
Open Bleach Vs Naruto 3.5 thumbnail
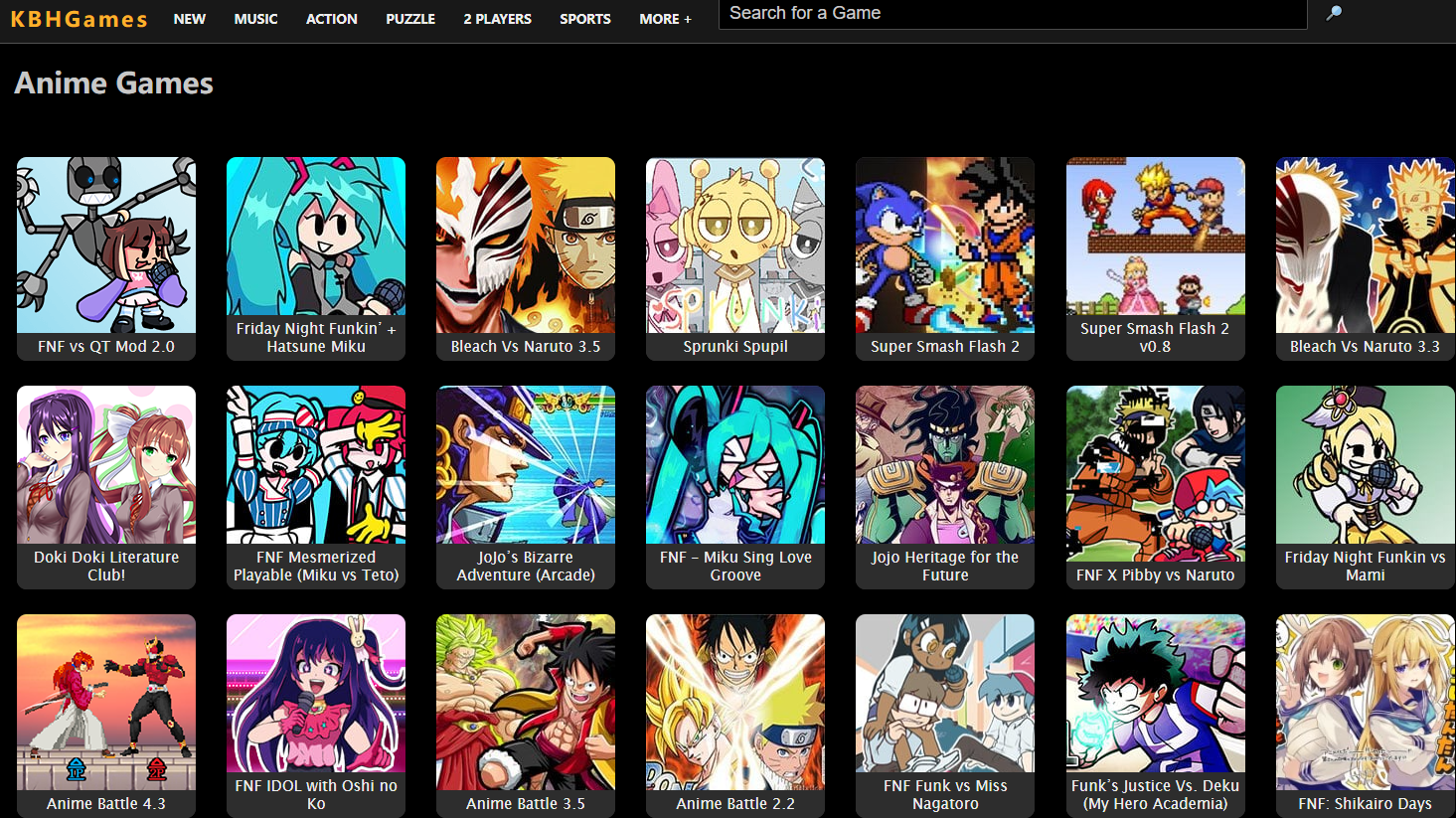(526, 245)
